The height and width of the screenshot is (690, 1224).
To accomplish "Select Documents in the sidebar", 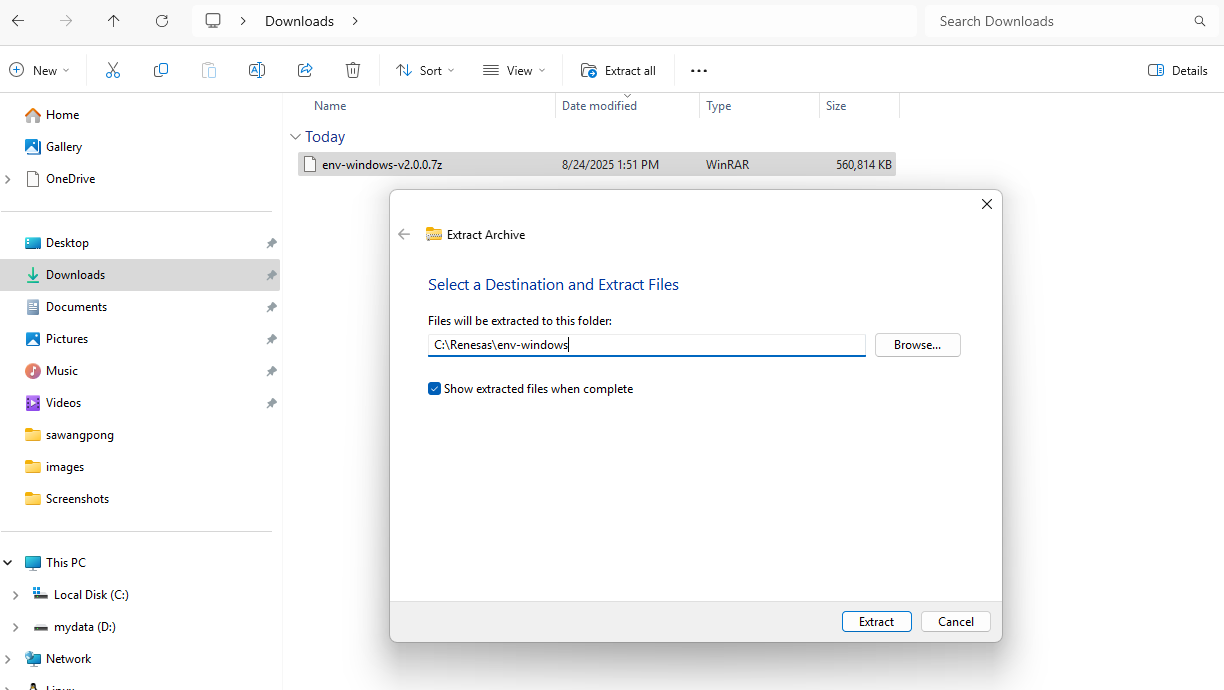I will tap(76, 307).
